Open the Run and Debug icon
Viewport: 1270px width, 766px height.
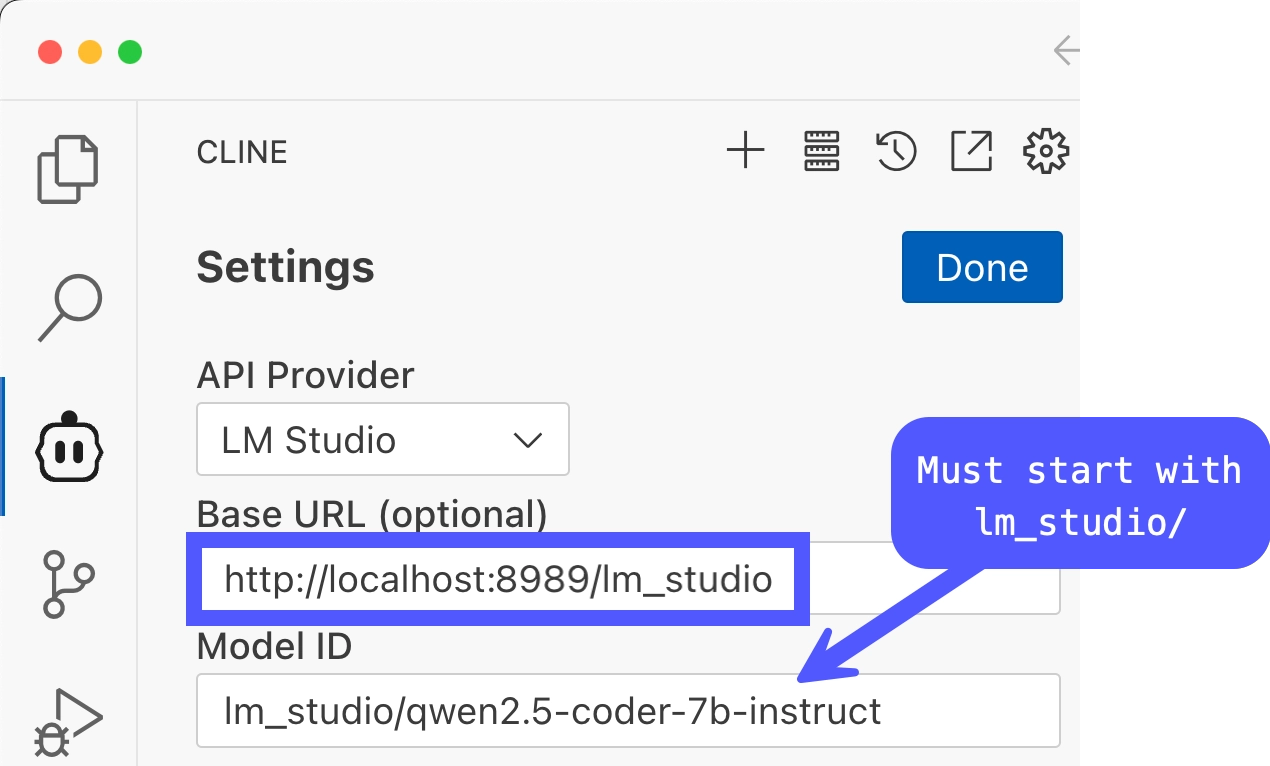pos(69,722)
